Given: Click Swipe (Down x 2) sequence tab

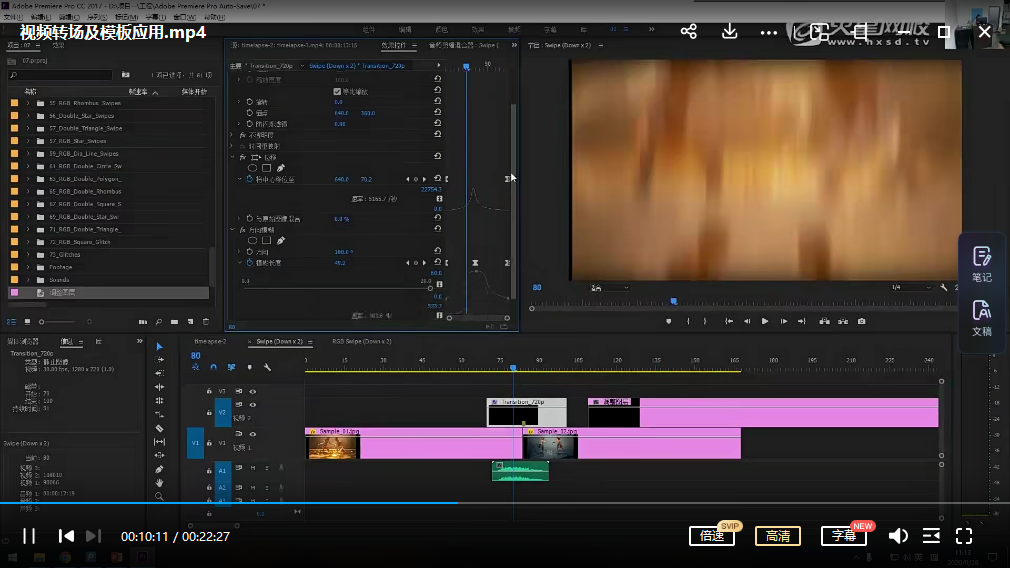Looking at the screenshot, I should coord(279,341).
